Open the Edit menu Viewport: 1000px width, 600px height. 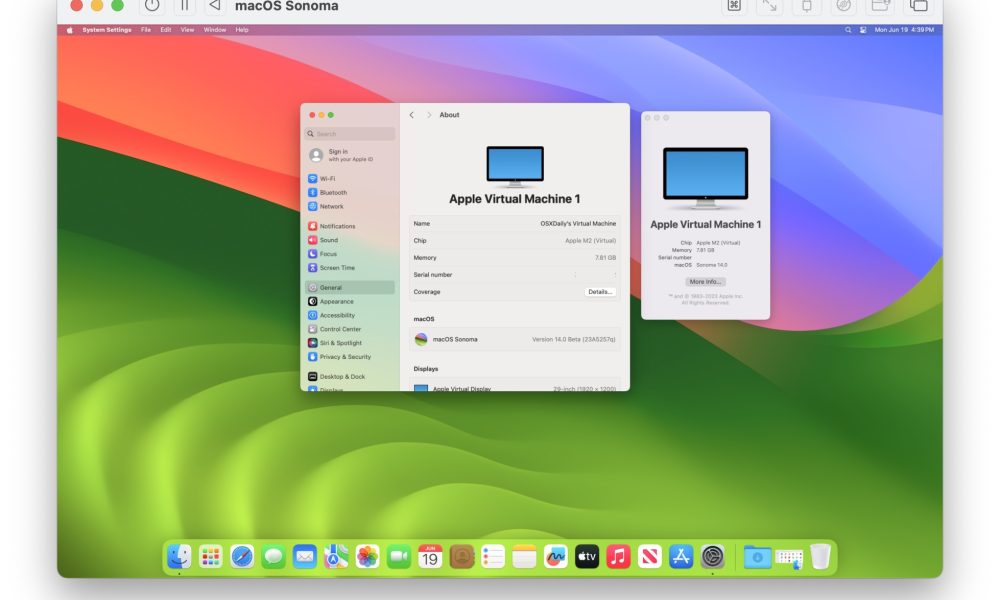coord(166,30)
